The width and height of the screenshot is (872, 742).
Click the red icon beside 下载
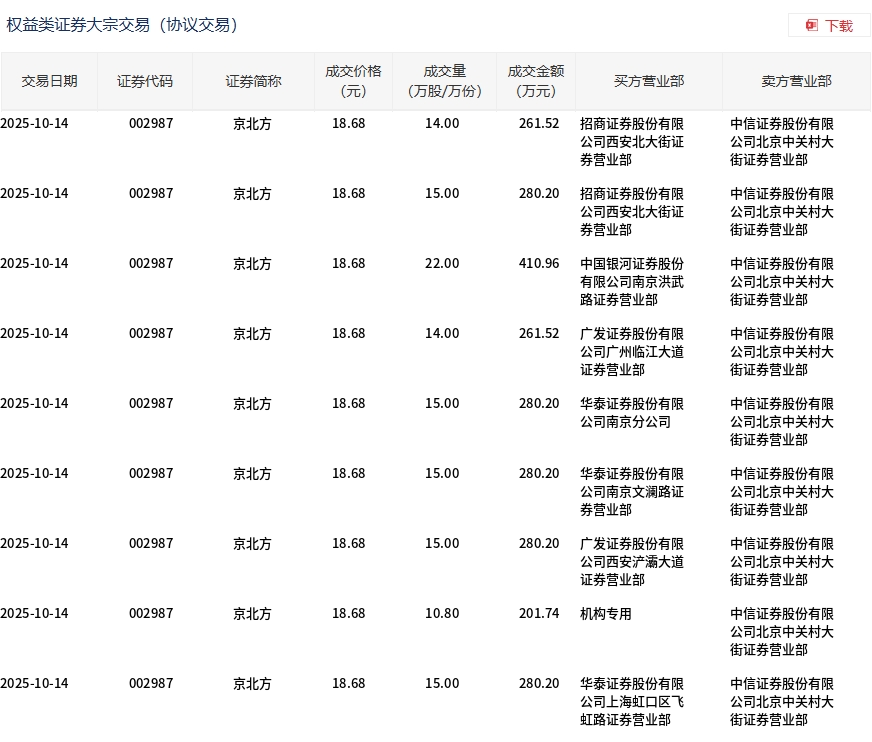point(812,26)
